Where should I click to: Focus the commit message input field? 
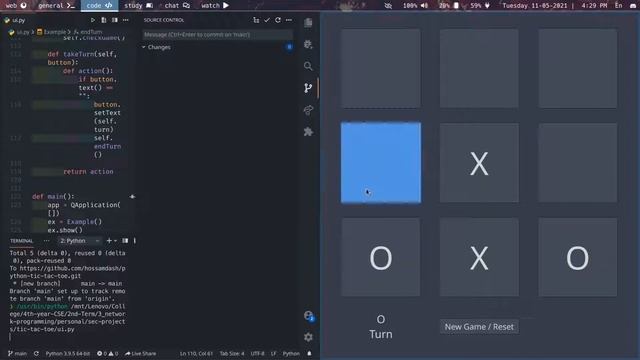coord(217,35)
